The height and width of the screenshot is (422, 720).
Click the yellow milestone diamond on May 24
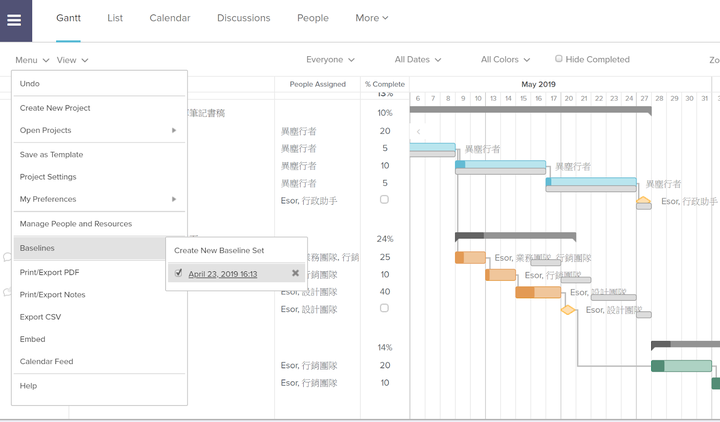643,200
